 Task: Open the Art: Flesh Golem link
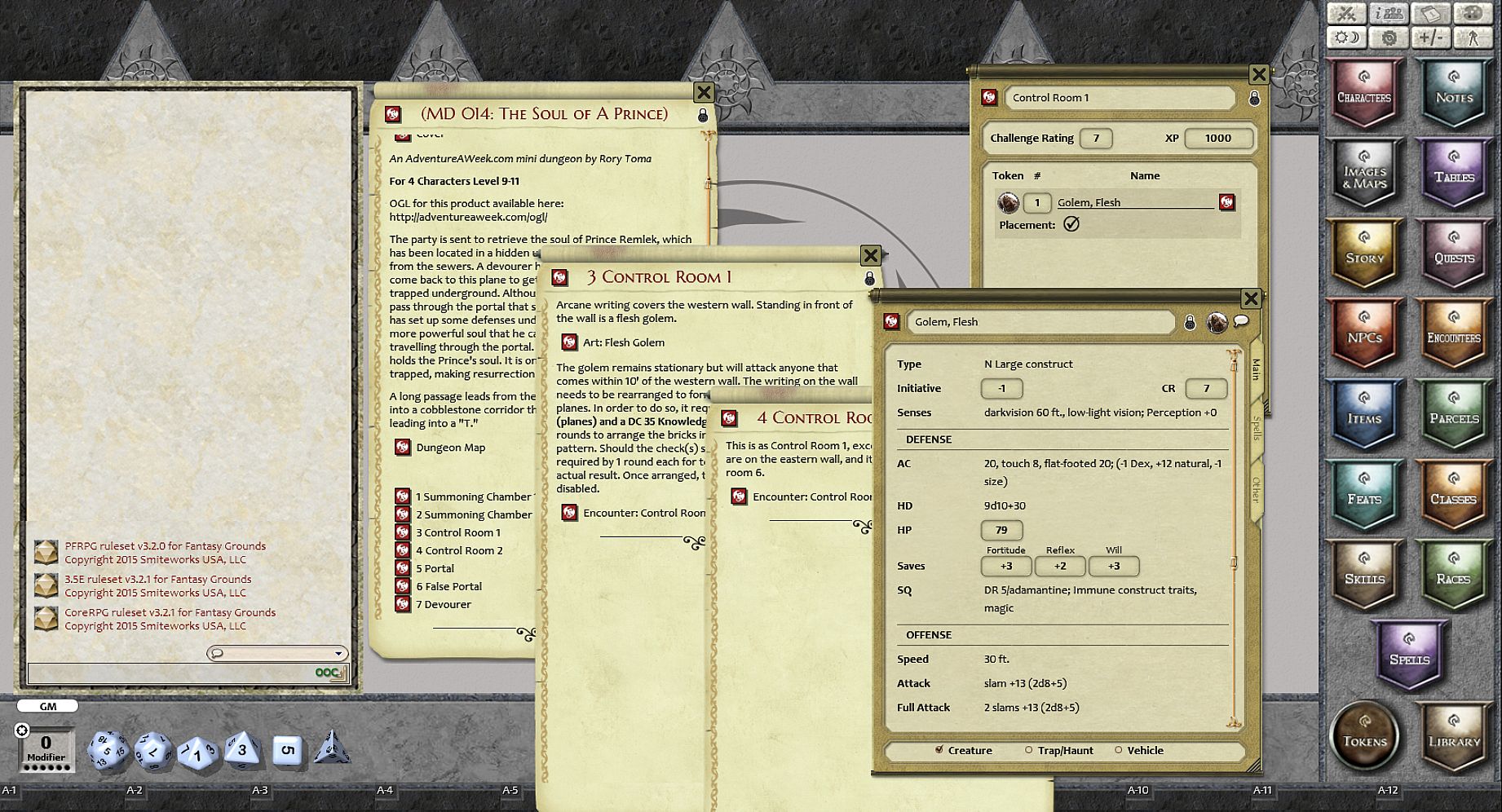(569, 342)
